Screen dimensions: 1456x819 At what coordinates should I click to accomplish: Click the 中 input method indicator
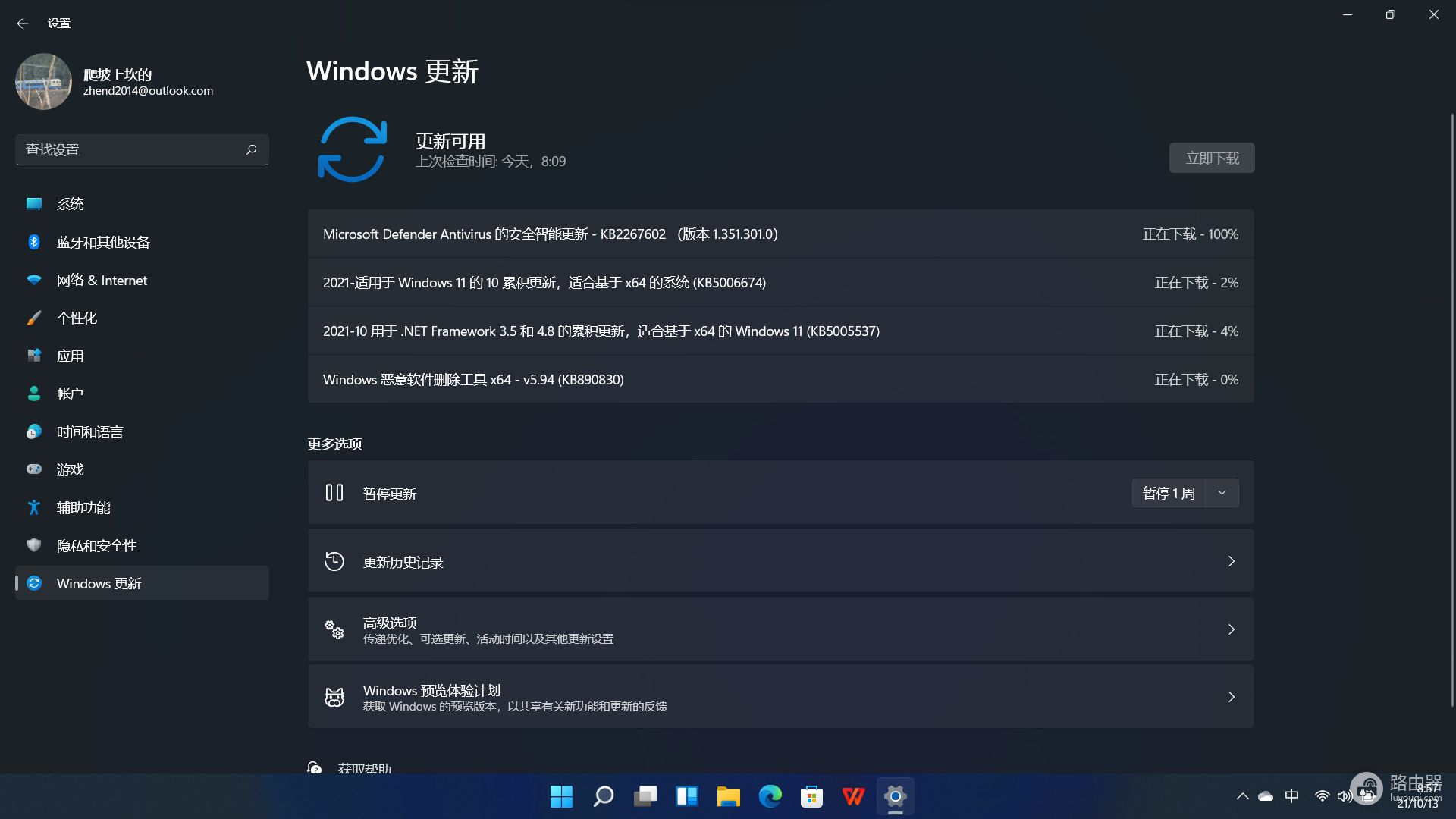pos(1292,796)
